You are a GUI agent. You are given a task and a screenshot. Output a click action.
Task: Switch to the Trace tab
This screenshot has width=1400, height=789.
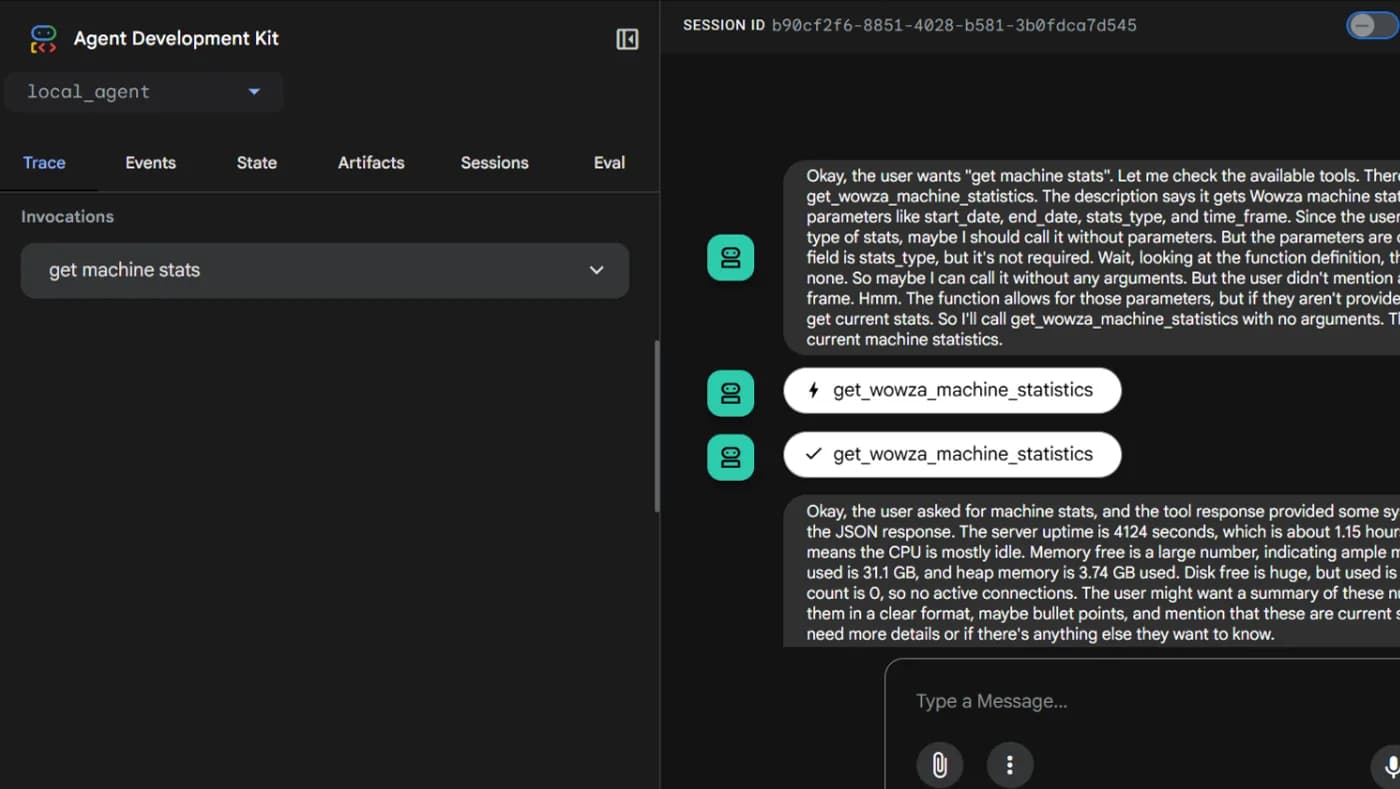pos(44,163)
